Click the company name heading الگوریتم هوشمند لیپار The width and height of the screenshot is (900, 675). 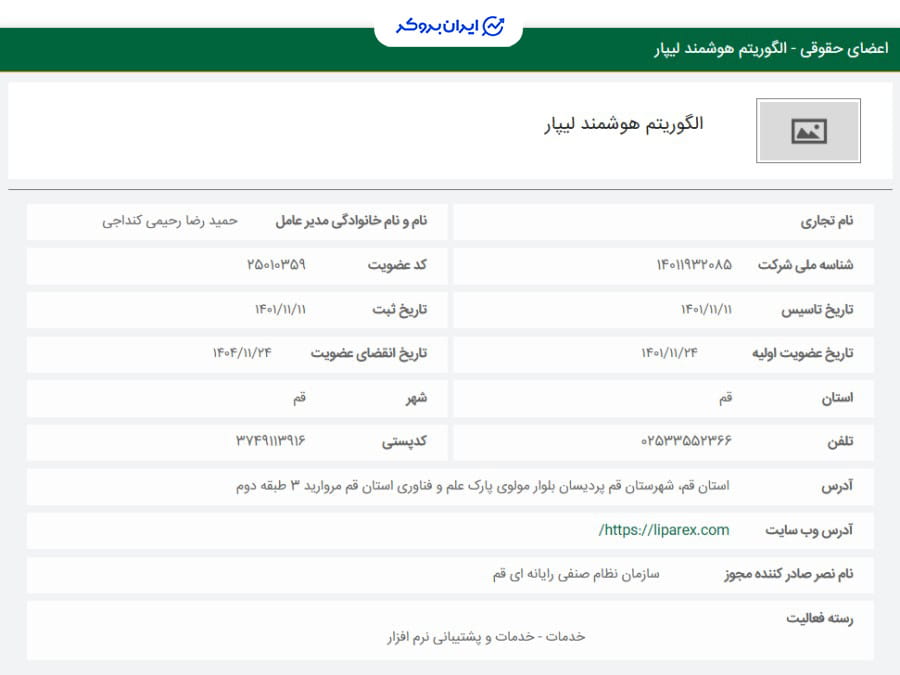[x=624, y=124]
